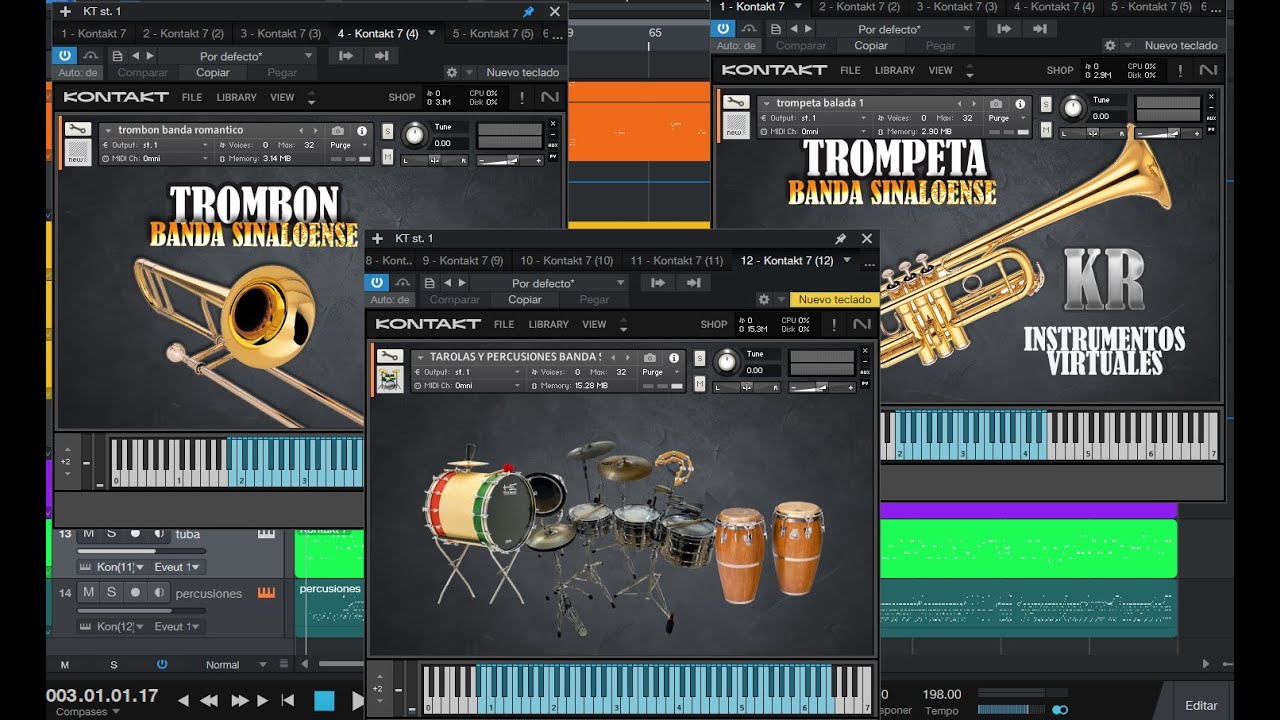
Task: Click Editar button at bottom right
Action: click(x=1201, y=705)
